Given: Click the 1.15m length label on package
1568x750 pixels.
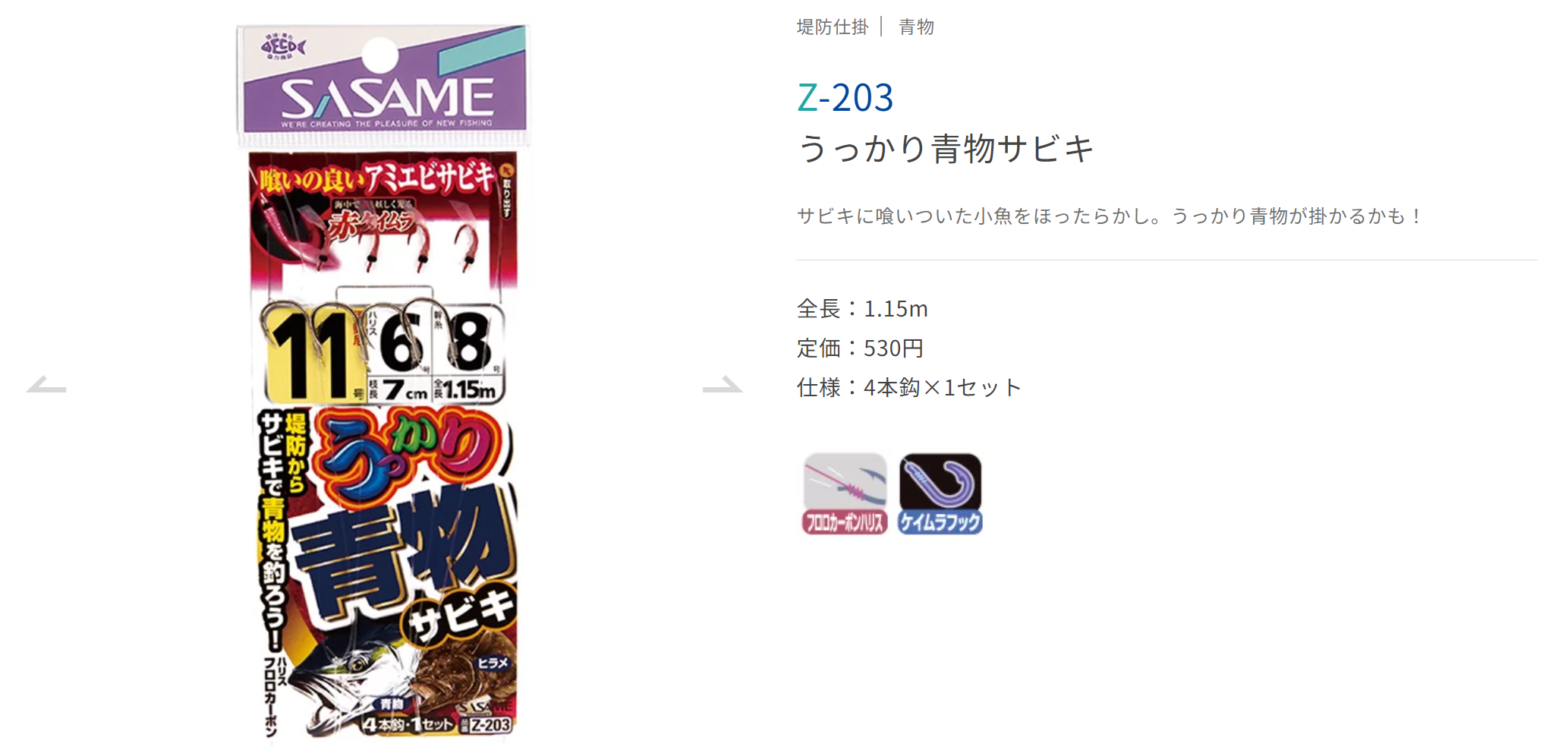Looking at the screenshot, I should pyautogui.click(x=468, y=390).
